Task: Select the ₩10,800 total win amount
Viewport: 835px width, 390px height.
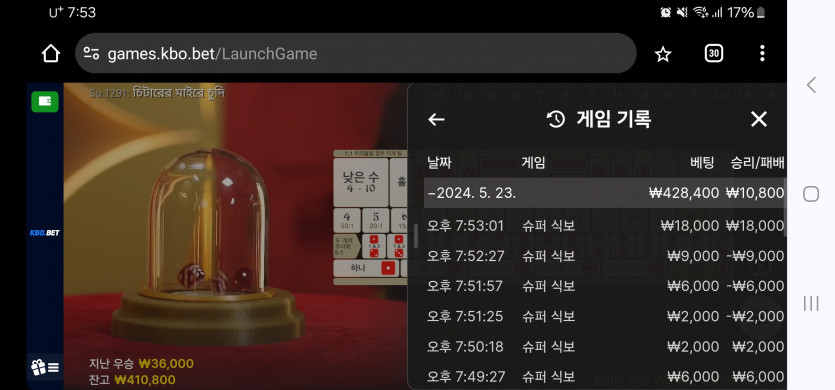Action: coord(755,193)
